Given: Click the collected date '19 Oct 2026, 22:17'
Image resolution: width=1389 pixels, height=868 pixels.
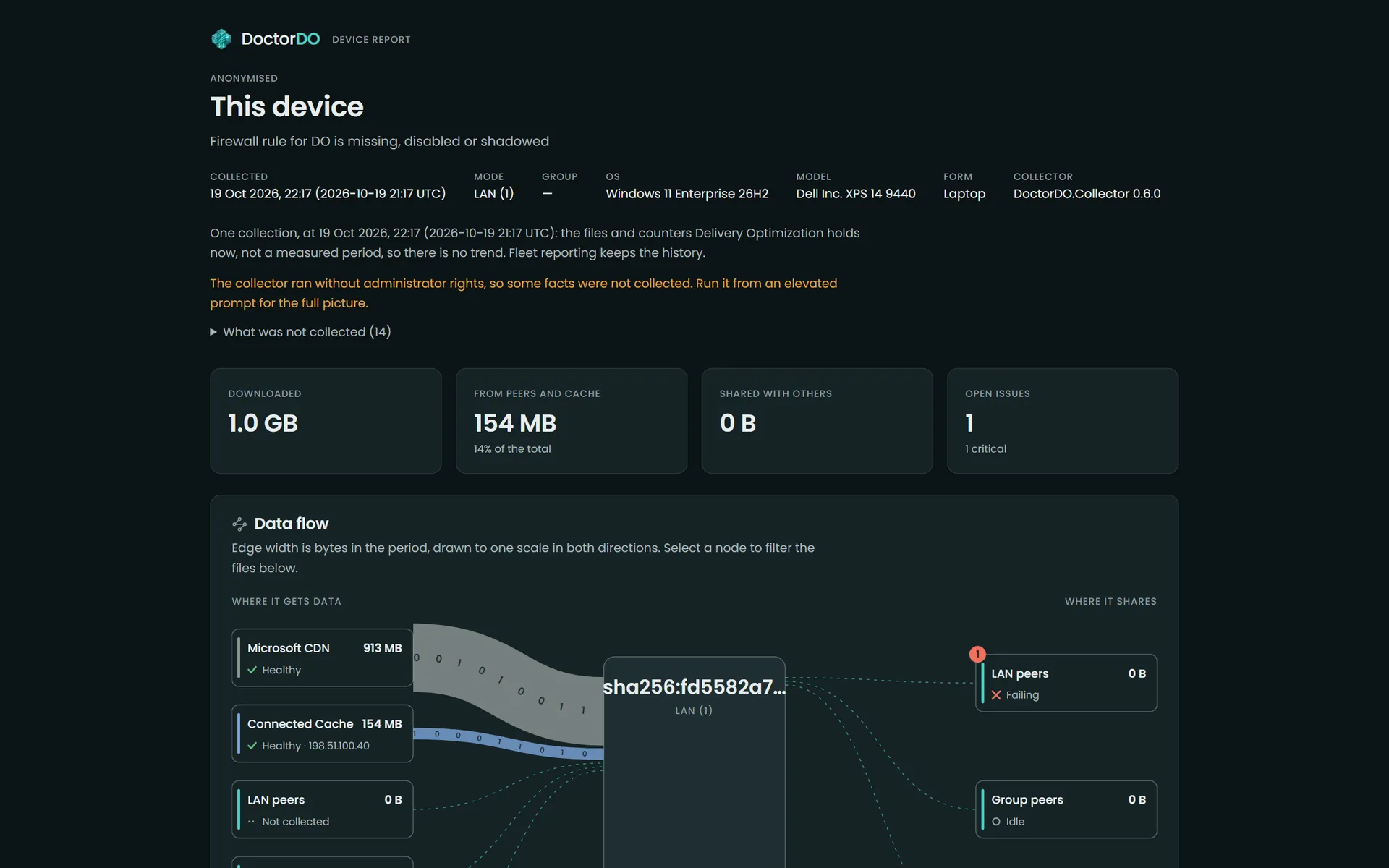Looking at the screenshot, I should [260, 194].
